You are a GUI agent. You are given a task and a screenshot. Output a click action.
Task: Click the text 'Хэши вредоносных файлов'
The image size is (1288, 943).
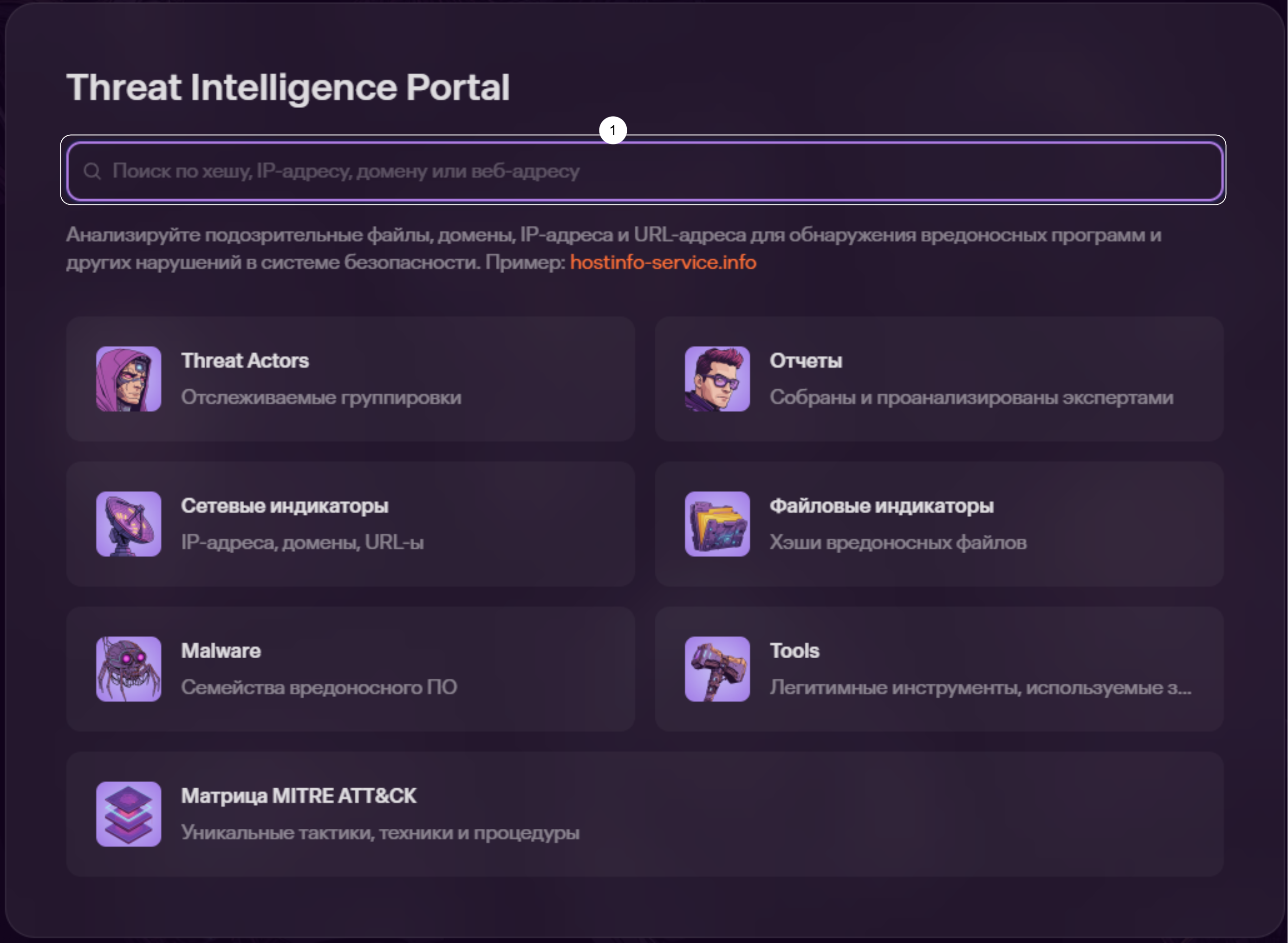coord(898,542)
